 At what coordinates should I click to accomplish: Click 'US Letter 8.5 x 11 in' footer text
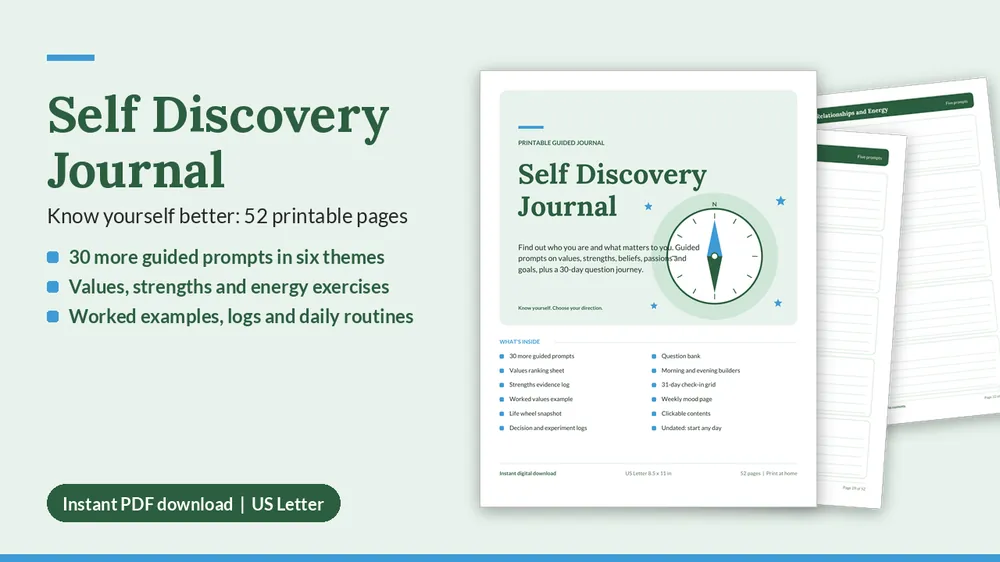click(x=648, y=473)
